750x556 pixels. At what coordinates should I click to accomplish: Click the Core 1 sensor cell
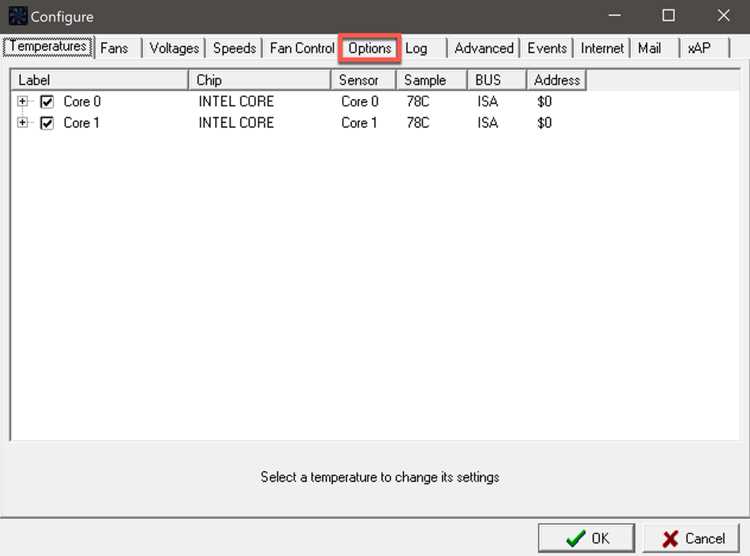pyautogui.click(x=359, y=123)
